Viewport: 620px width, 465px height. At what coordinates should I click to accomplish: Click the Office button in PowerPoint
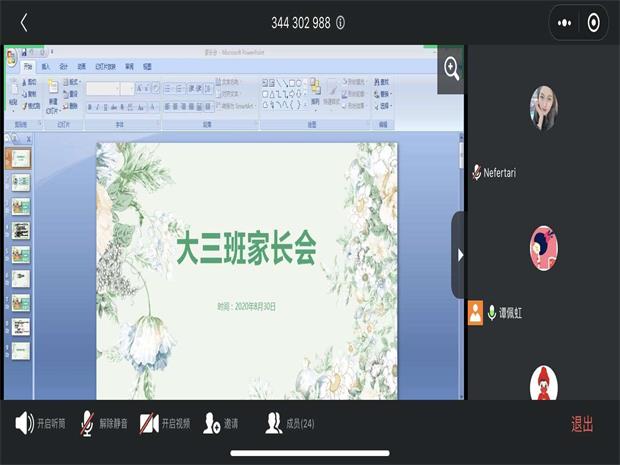11,56
